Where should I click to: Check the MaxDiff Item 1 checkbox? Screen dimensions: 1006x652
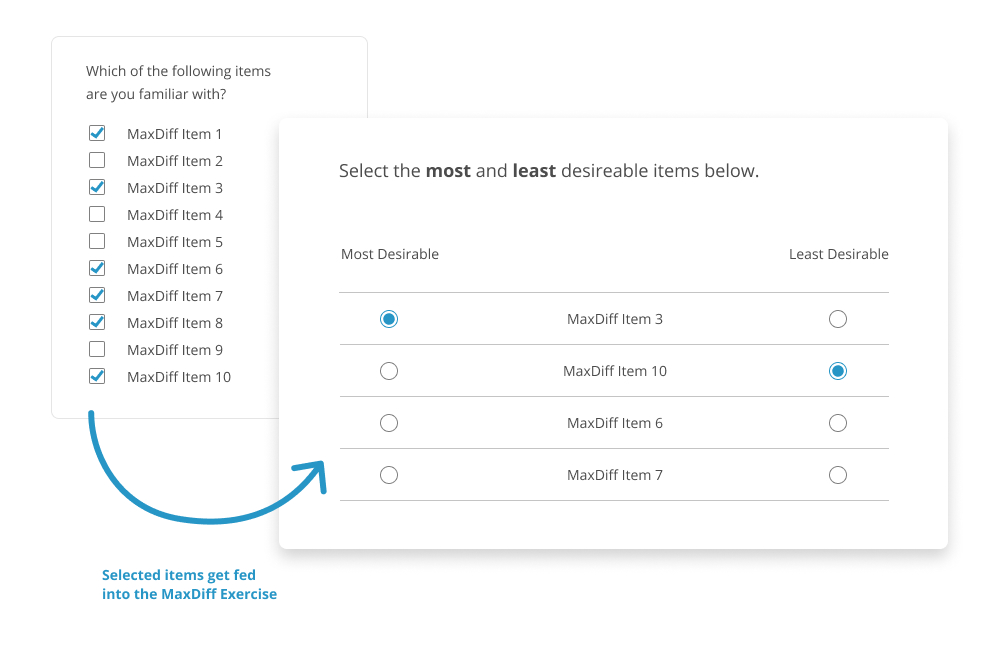coord(97,133)
